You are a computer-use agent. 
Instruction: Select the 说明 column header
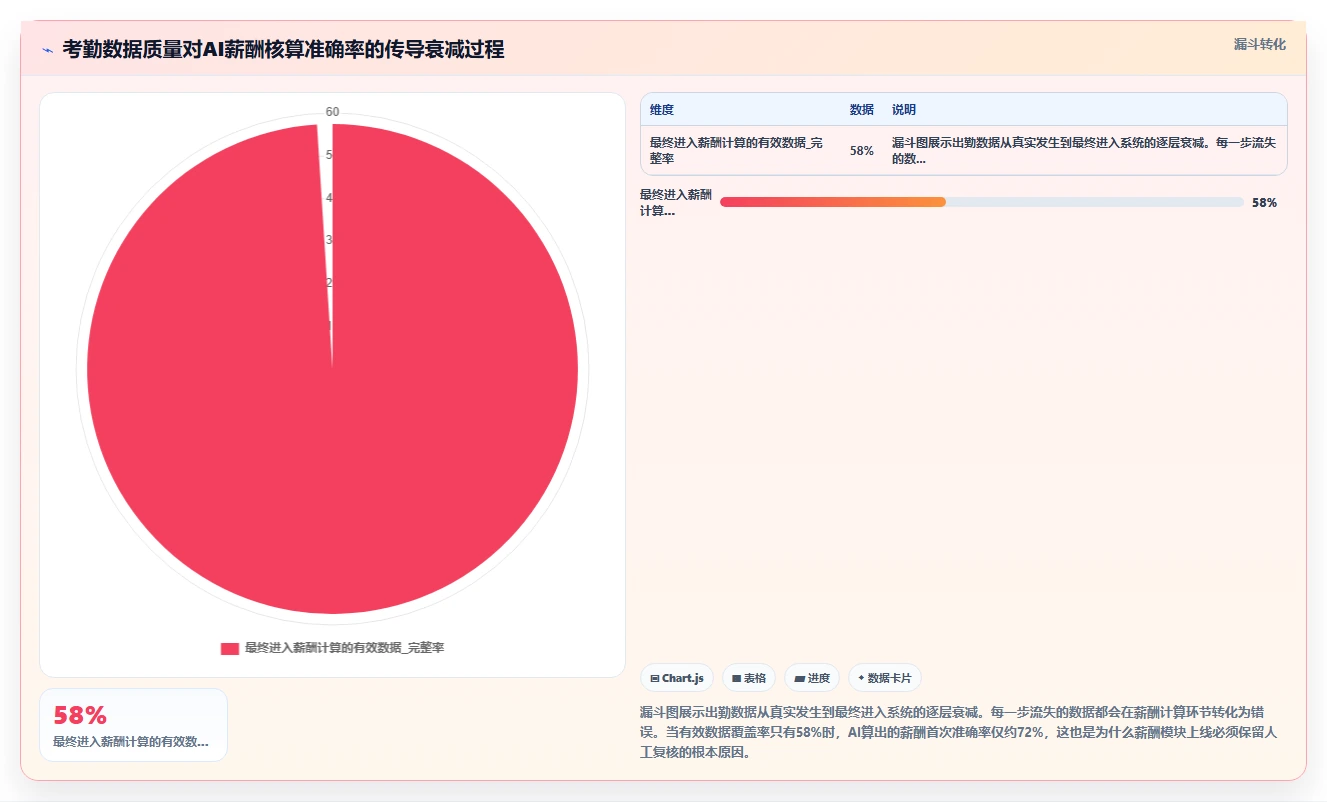[904, 110]
